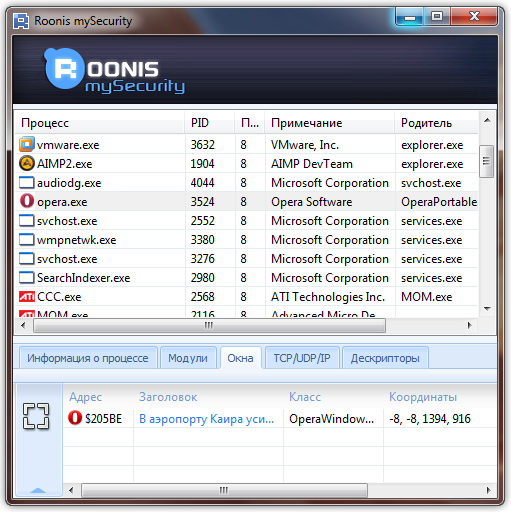Click the vmware.exe process icon
This screenshot has height=512, width=511.
(27, 145)
